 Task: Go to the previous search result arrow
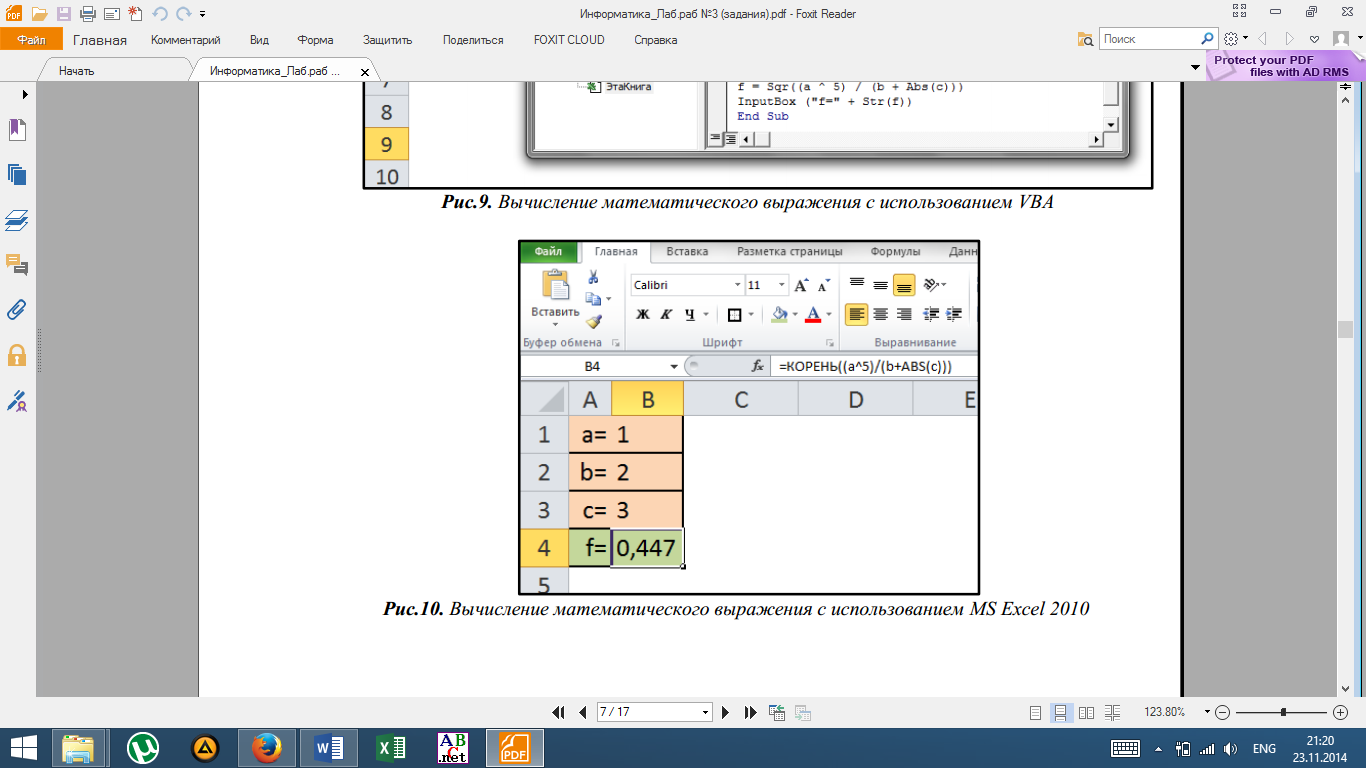tap(1262, 39)
